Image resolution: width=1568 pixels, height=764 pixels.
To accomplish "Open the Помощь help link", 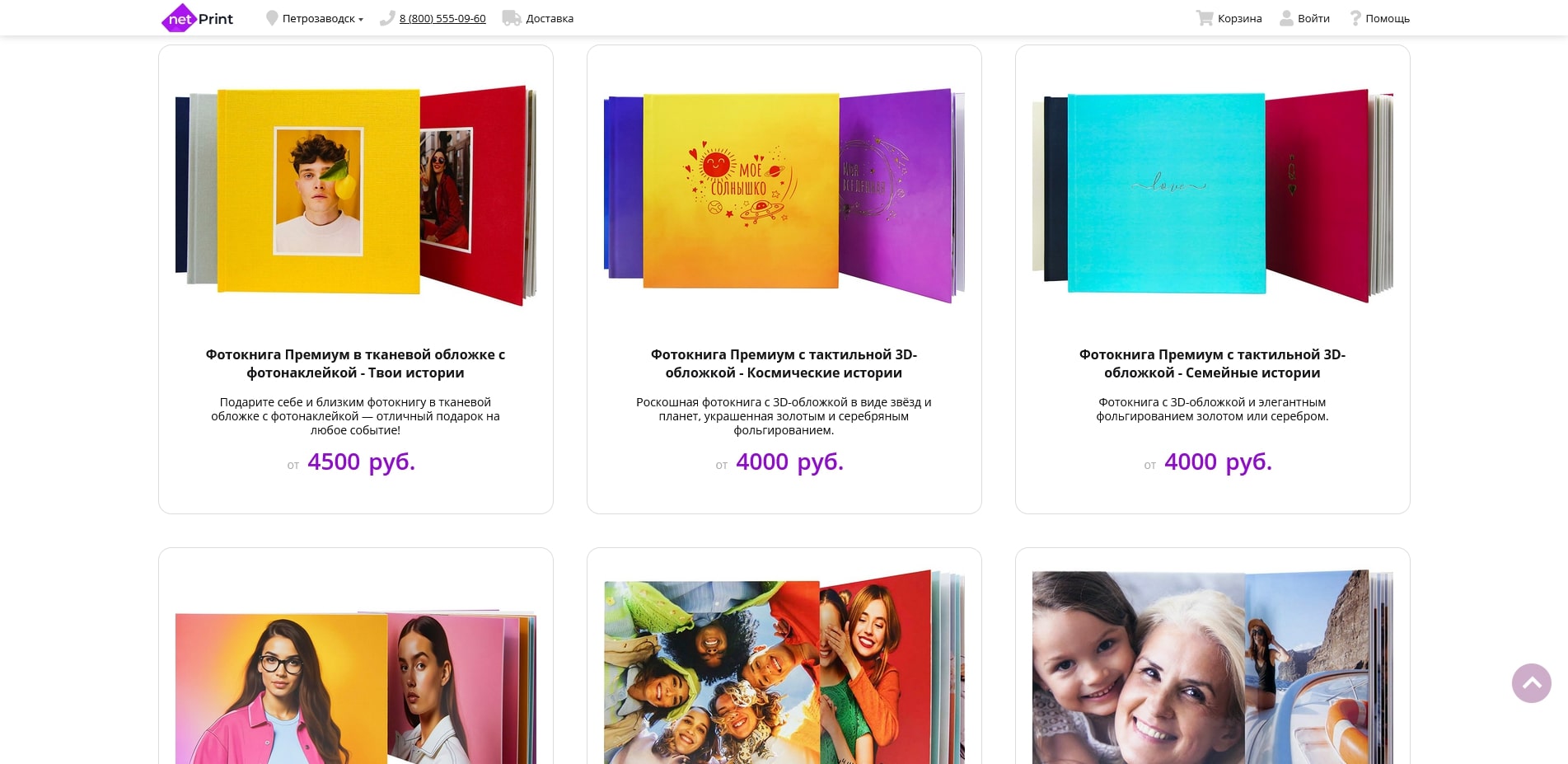I will click(1388, 19).
